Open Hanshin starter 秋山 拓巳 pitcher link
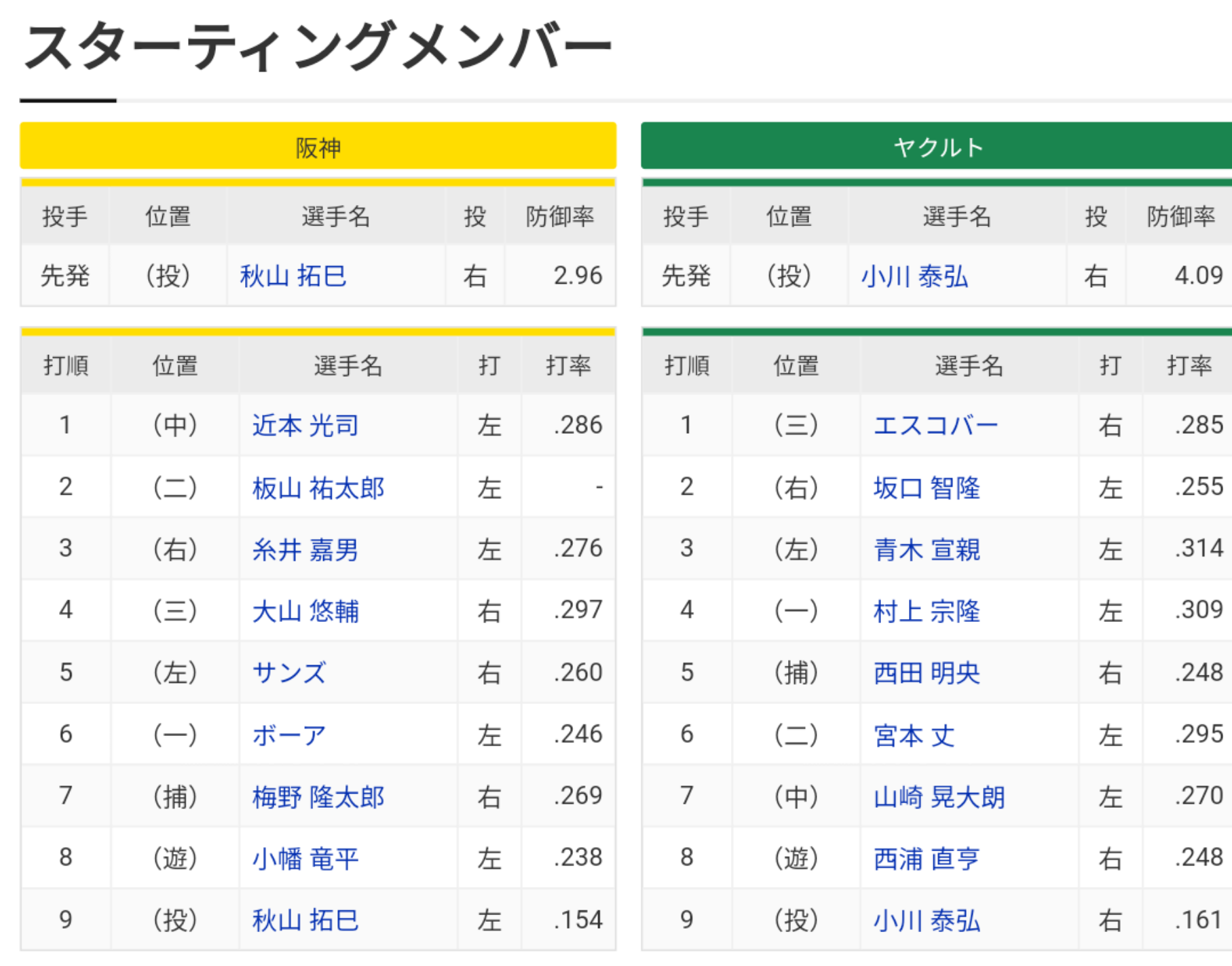 [x=293, y=276]
